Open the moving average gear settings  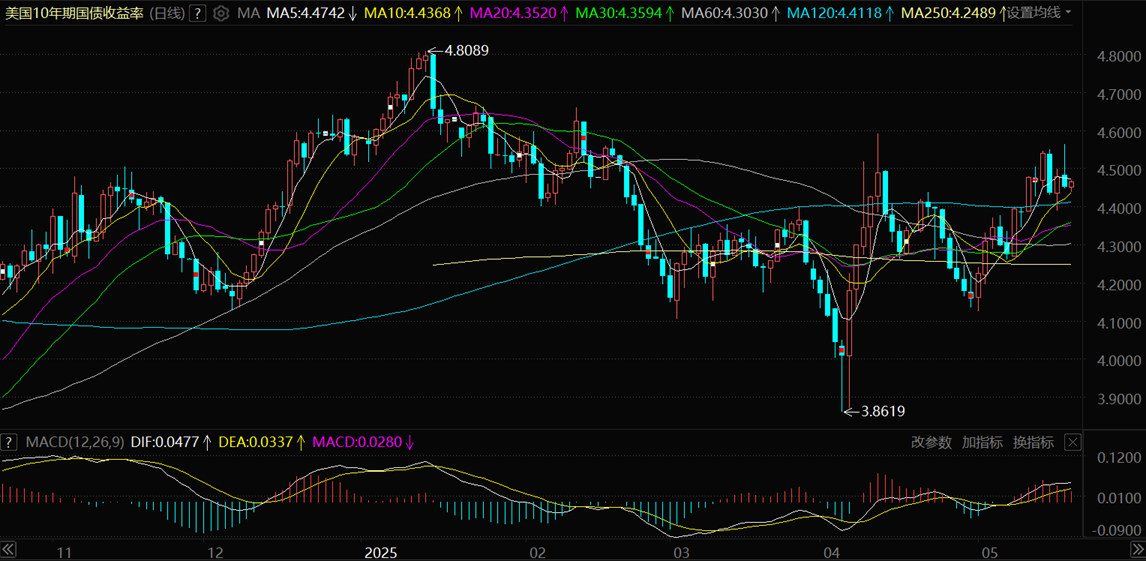[221, 13]
